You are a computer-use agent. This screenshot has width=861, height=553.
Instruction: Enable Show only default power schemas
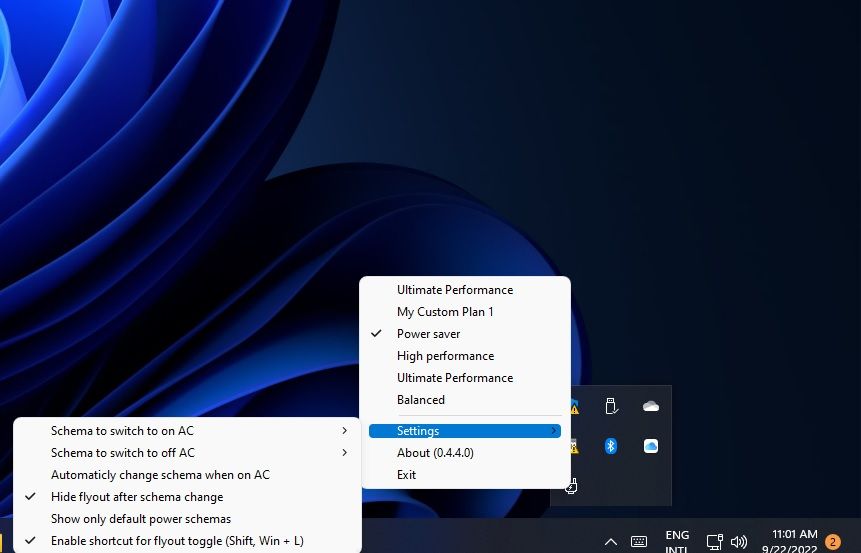click(187, 518)
